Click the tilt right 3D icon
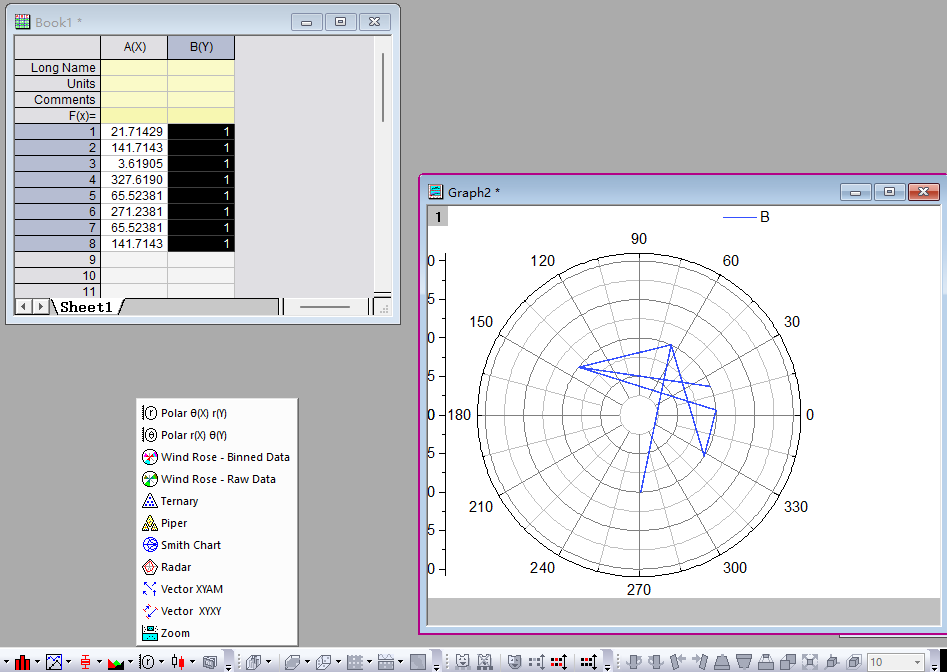 pos(700,662)
